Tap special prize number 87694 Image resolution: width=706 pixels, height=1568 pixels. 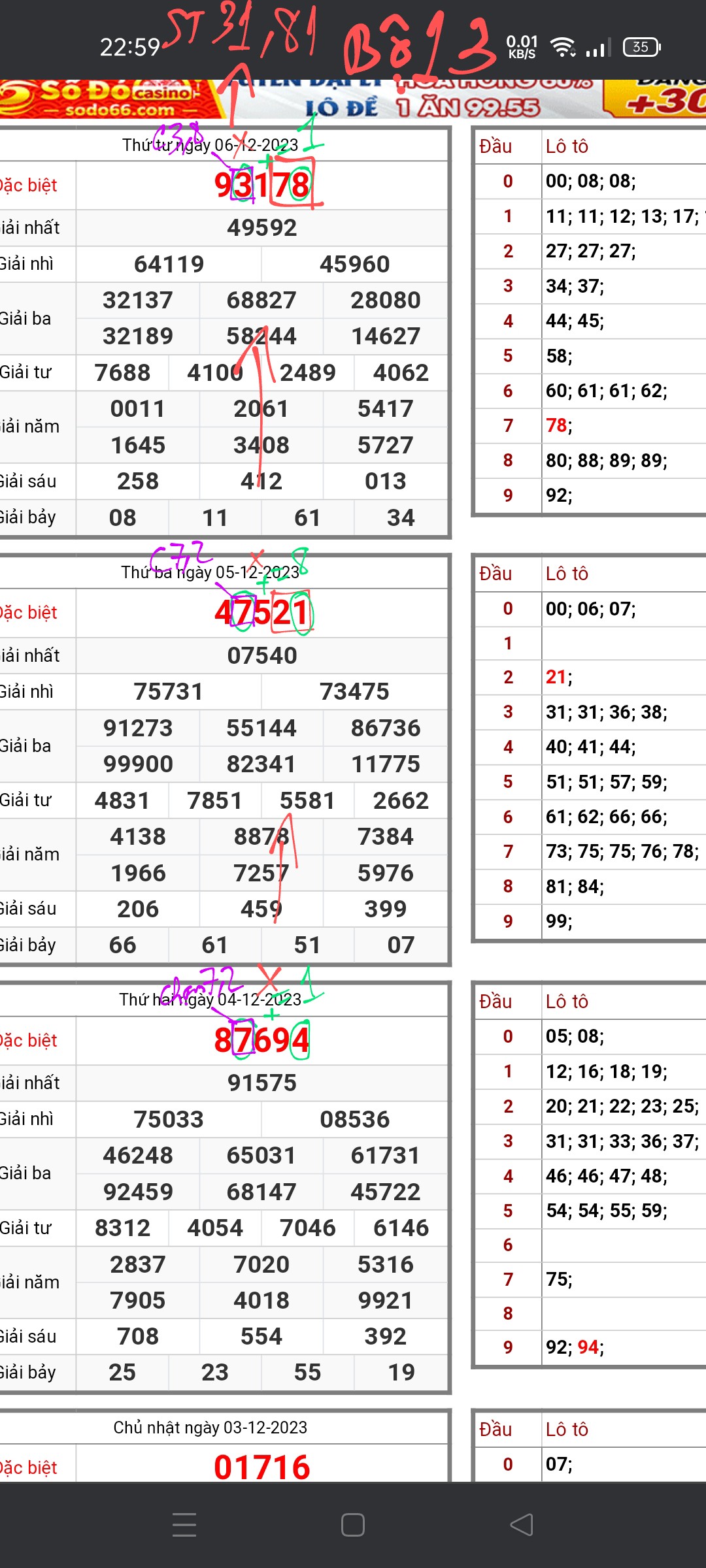click(x=262, y=1040)
